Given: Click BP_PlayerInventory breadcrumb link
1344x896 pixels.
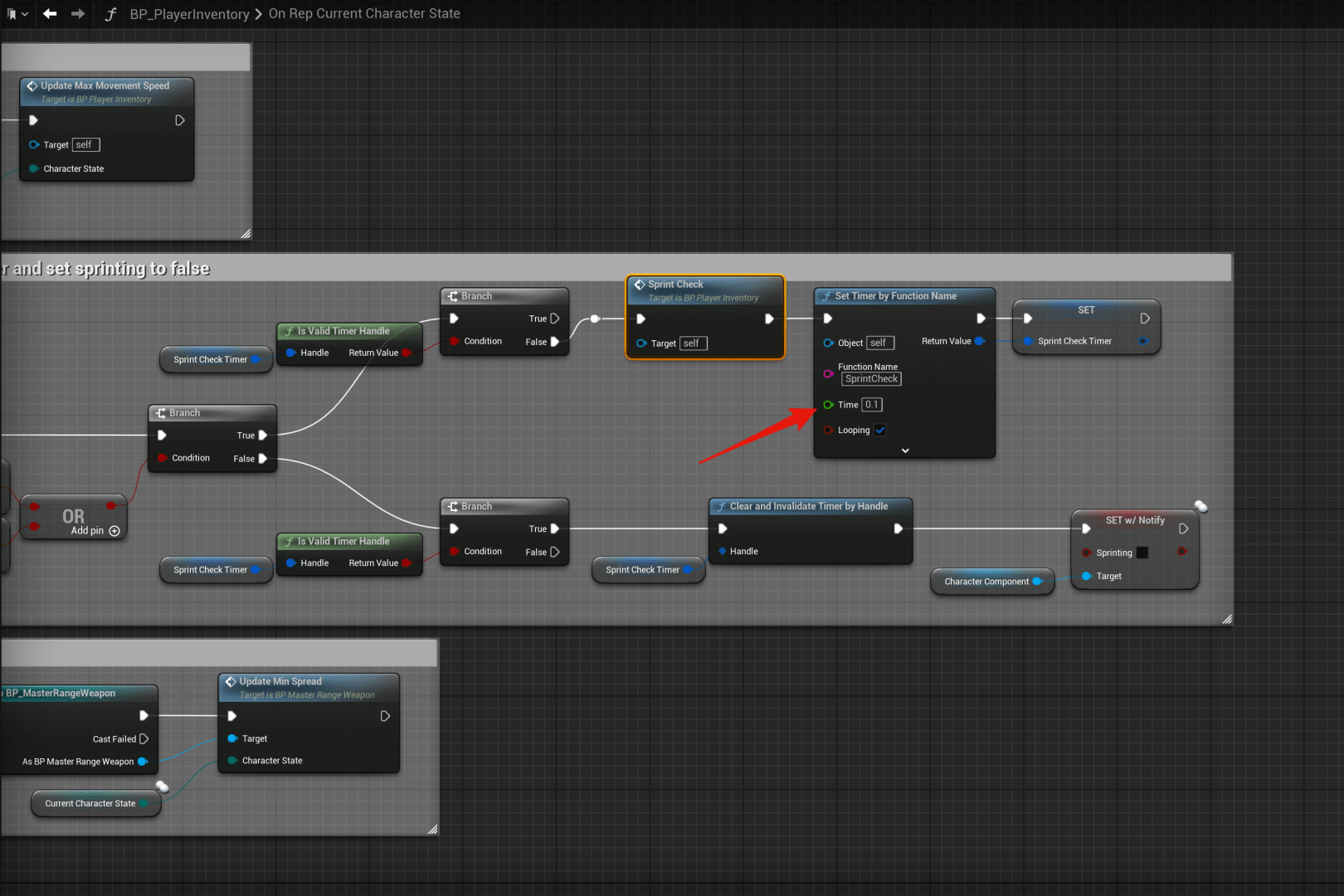Looking at the screenshot, I should (x=189, y=14).
